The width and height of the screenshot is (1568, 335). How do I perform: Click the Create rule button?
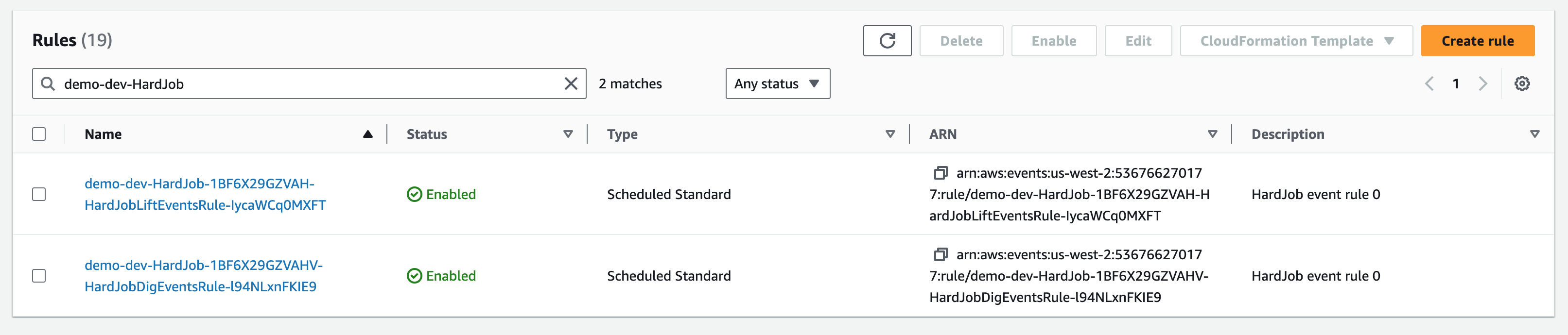[1477, 41]
